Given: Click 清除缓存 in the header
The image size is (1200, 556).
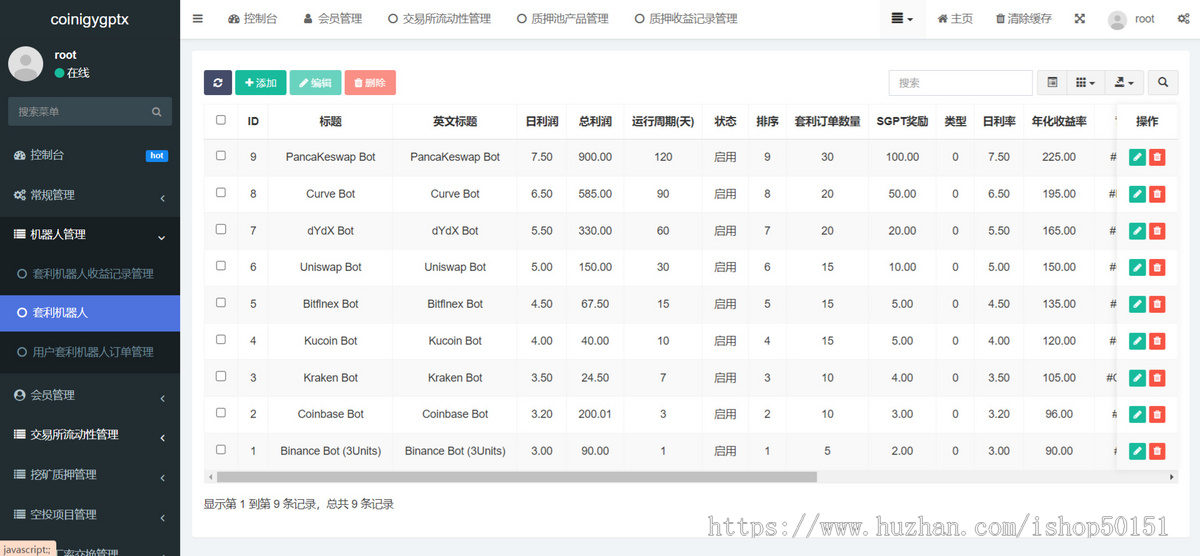Looking at the screenshot, I should [1024, 19].
